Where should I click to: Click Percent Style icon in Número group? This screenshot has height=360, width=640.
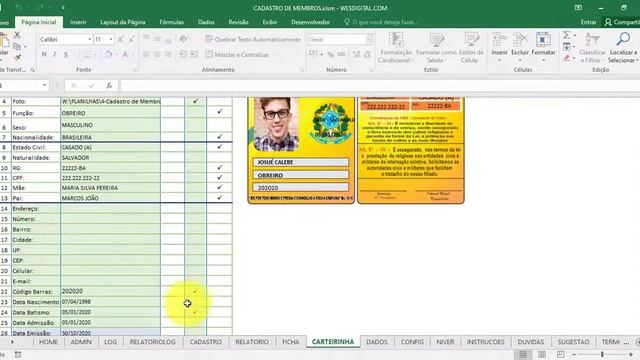coord(331,54)
